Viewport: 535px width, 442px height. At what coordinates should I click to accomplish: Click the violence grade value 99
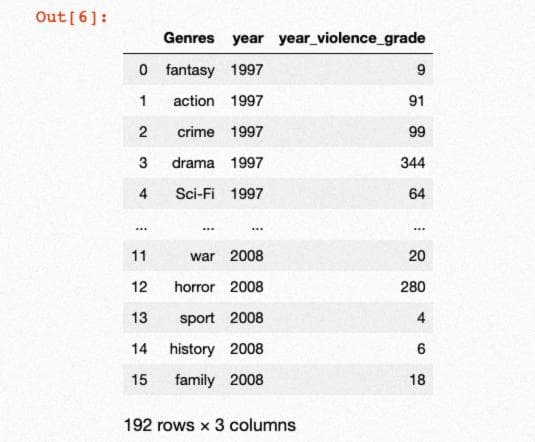coord(417,132)
